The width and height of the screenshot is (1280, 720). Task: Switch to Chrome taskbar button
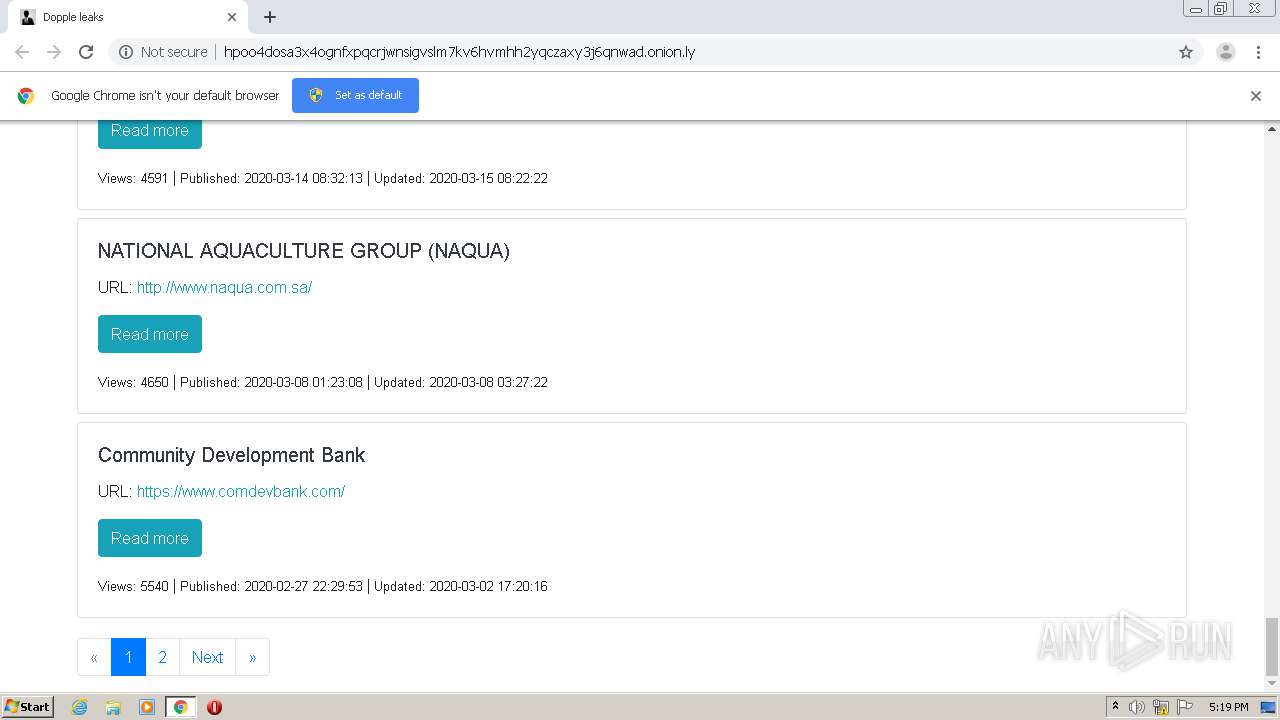(x=180, y=707)
